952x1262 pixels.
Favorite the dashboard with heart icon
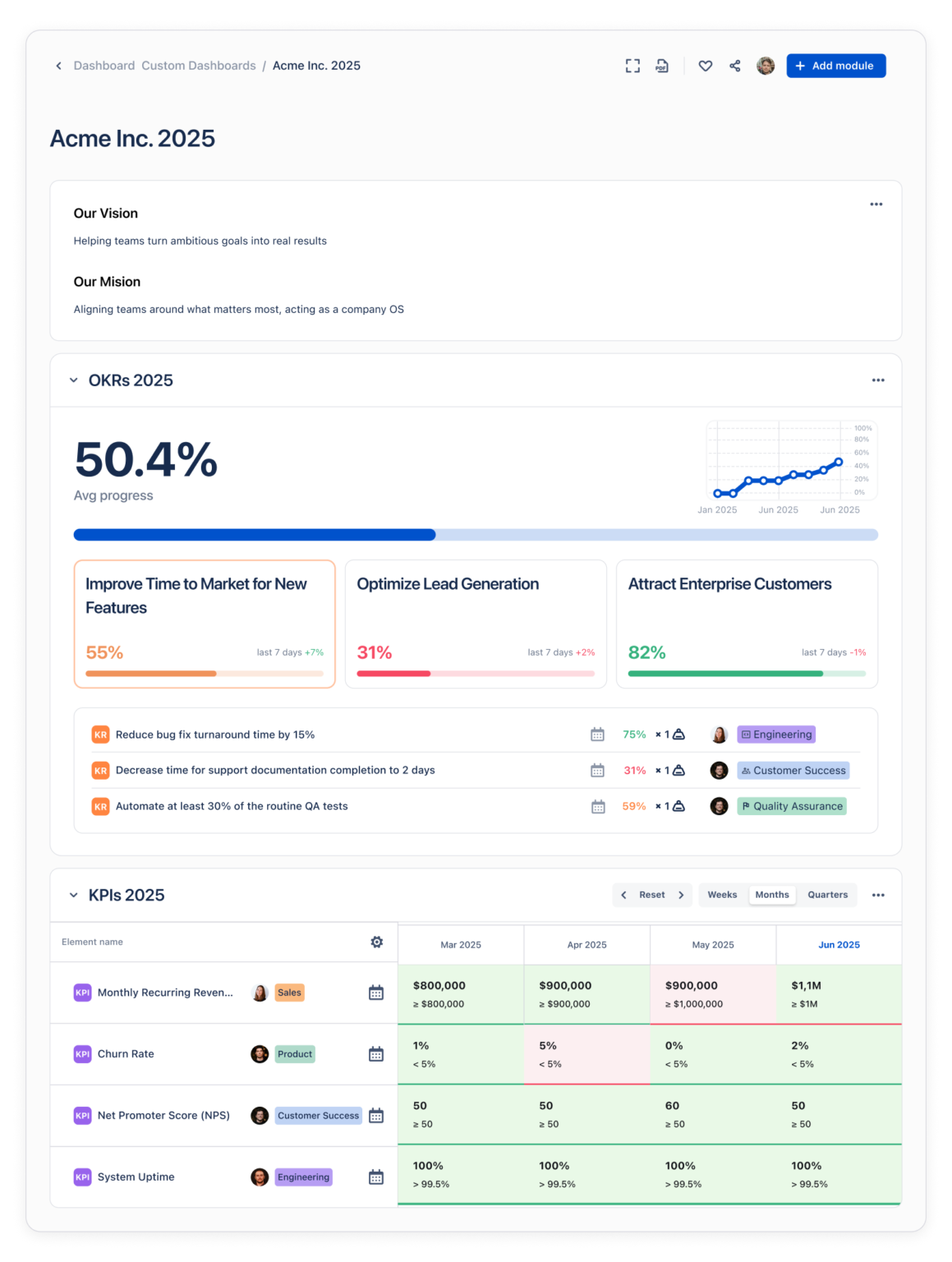706,66
